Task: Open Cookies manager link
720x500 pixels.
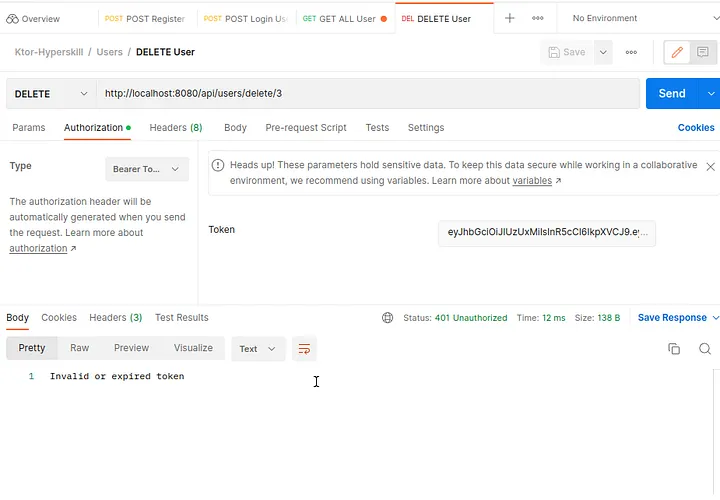Action: coord(696,128)
